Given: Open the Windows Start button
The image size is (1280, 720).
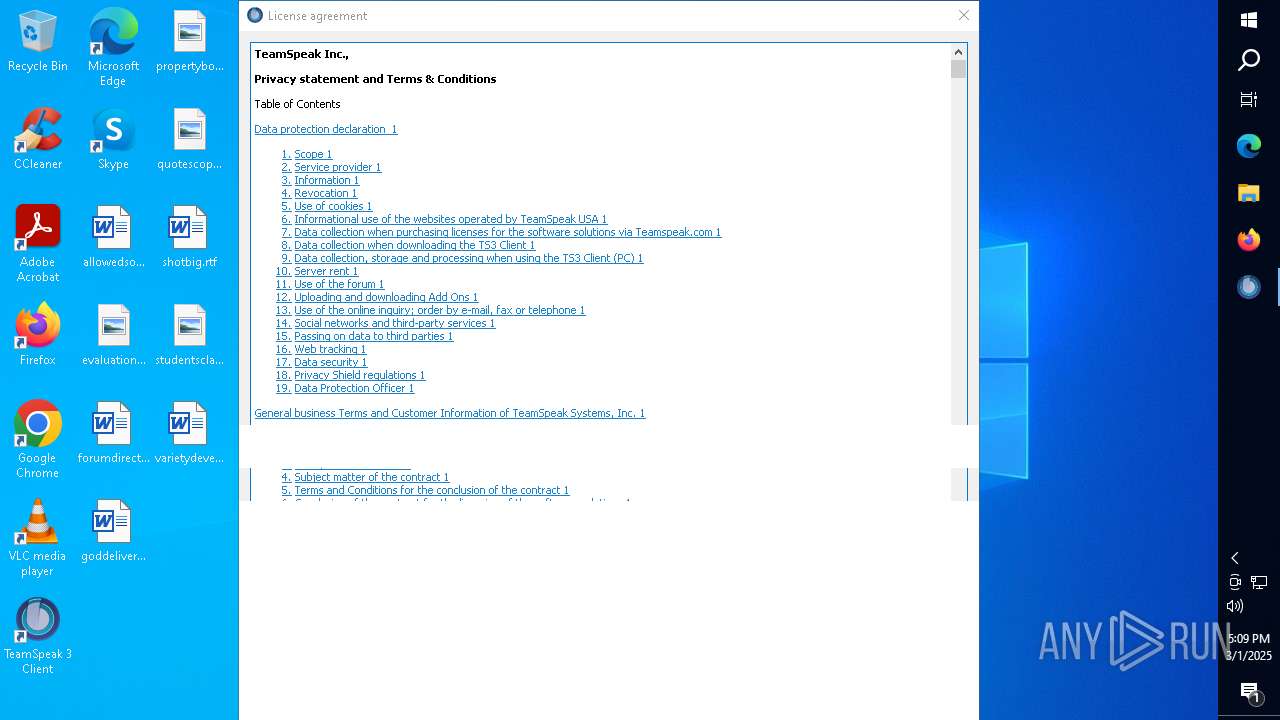Looking at the screenshot, I should (x=1249, y=20).
